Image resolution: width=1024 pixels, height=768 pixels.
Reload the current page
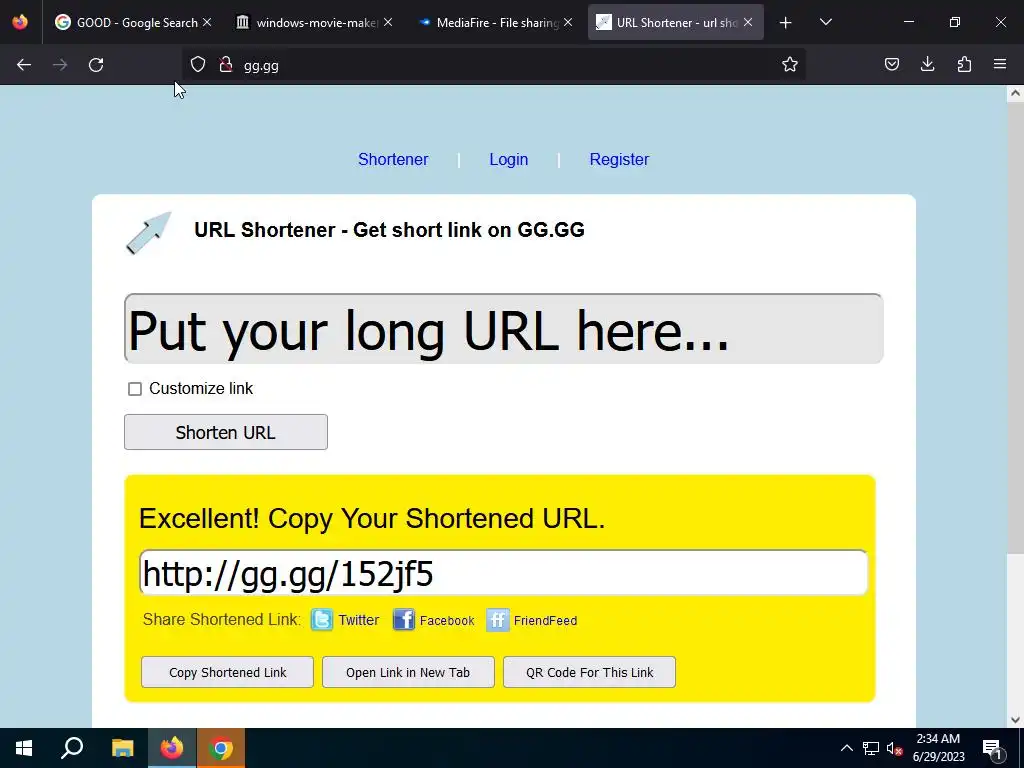pos(96,65)
